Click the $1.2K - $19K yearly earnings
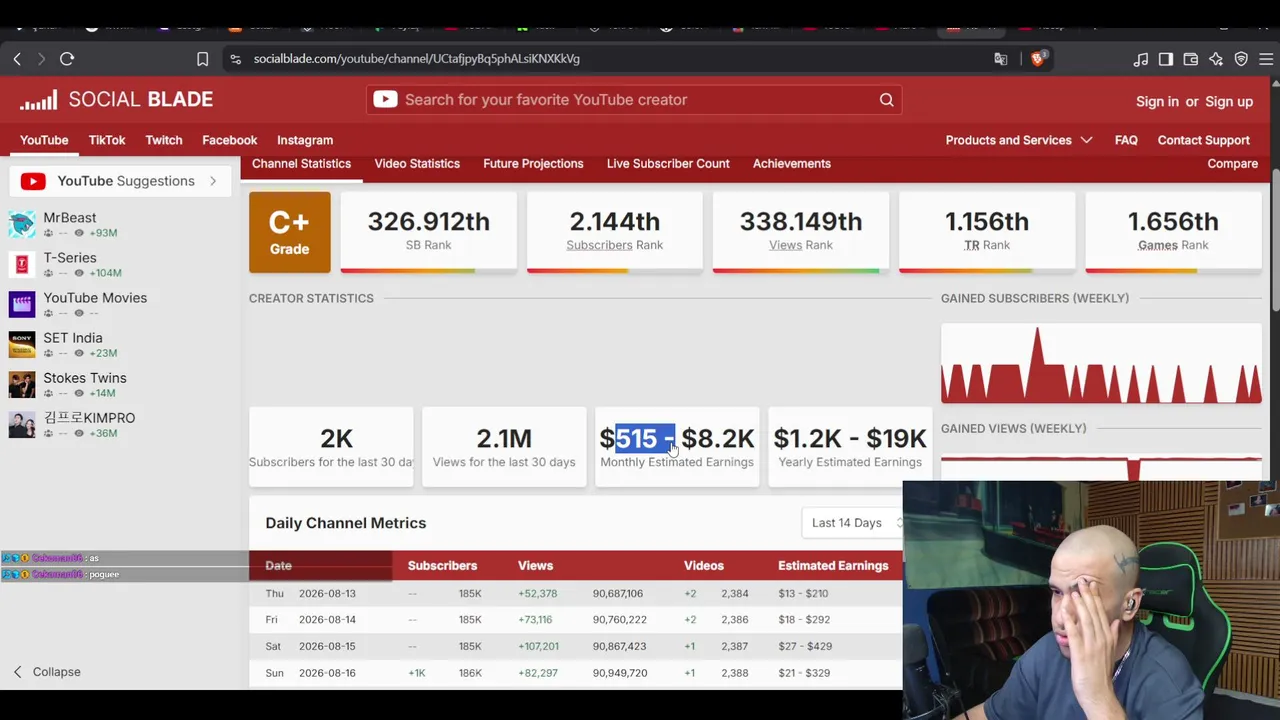Viewport: 1280px width, 720px height. click(850, 438)
